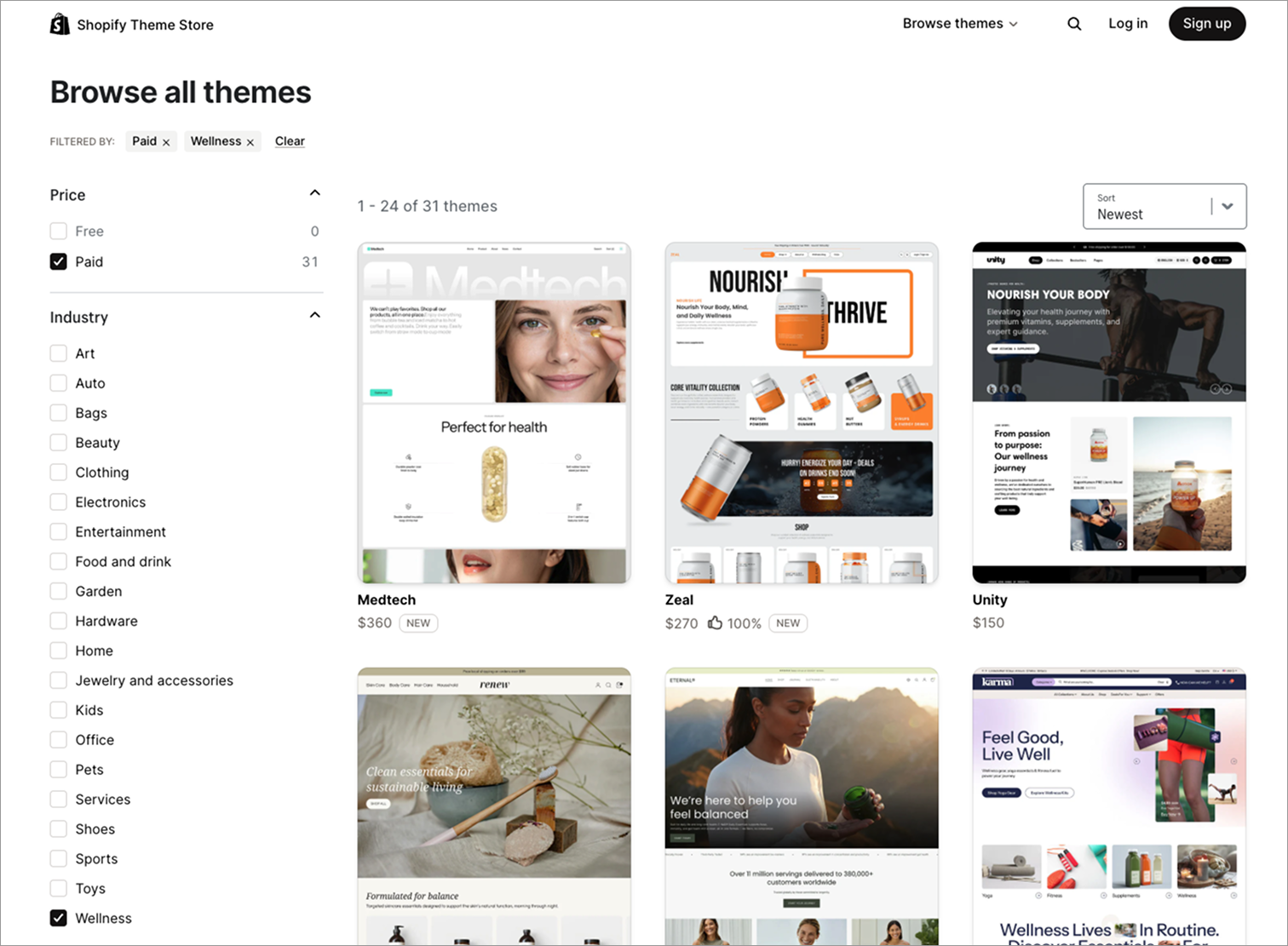Viewport: 1288px width, 946px height.
Task: Click the NEW badge on the Zeal theme
Action: 788,622
